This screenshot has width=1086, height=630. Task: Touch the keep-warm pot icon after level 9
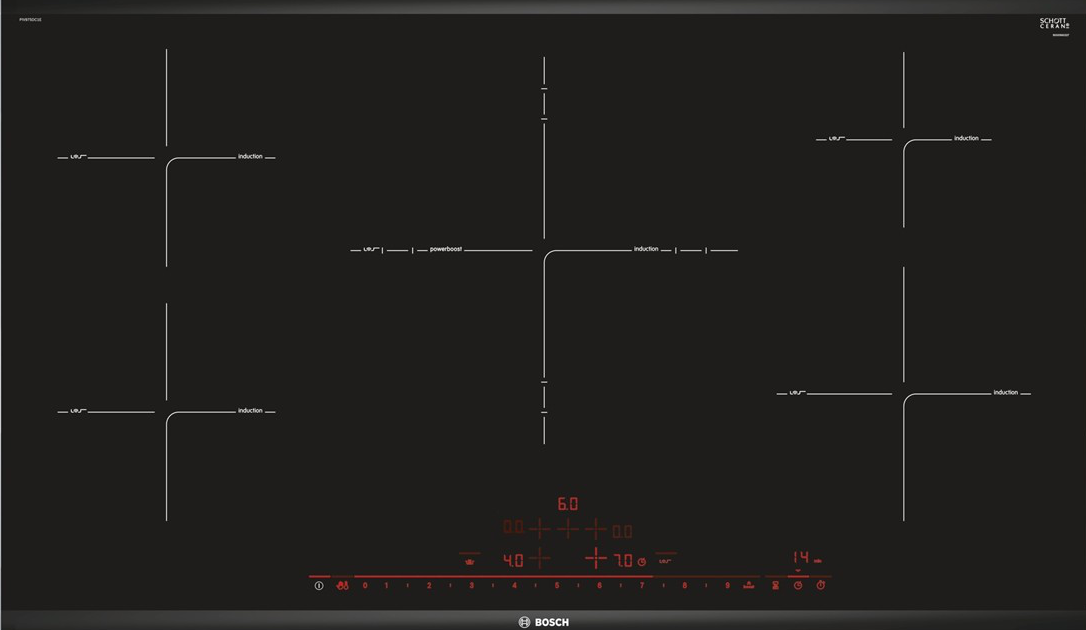[748, 586]
